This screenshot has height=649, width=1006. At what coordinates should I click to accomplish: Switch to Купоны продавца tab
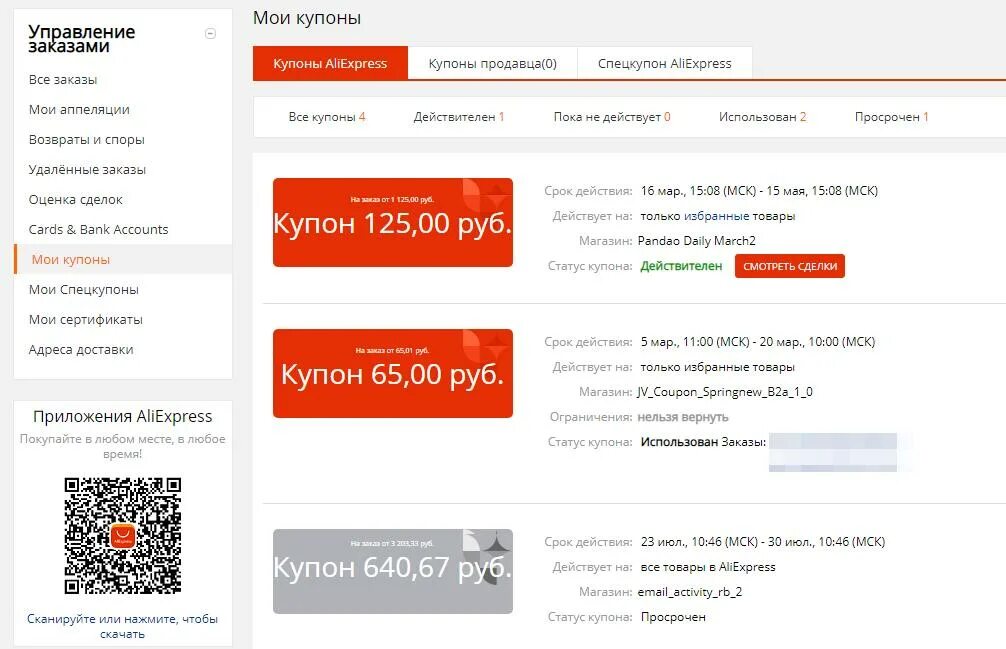click(492, 63)
